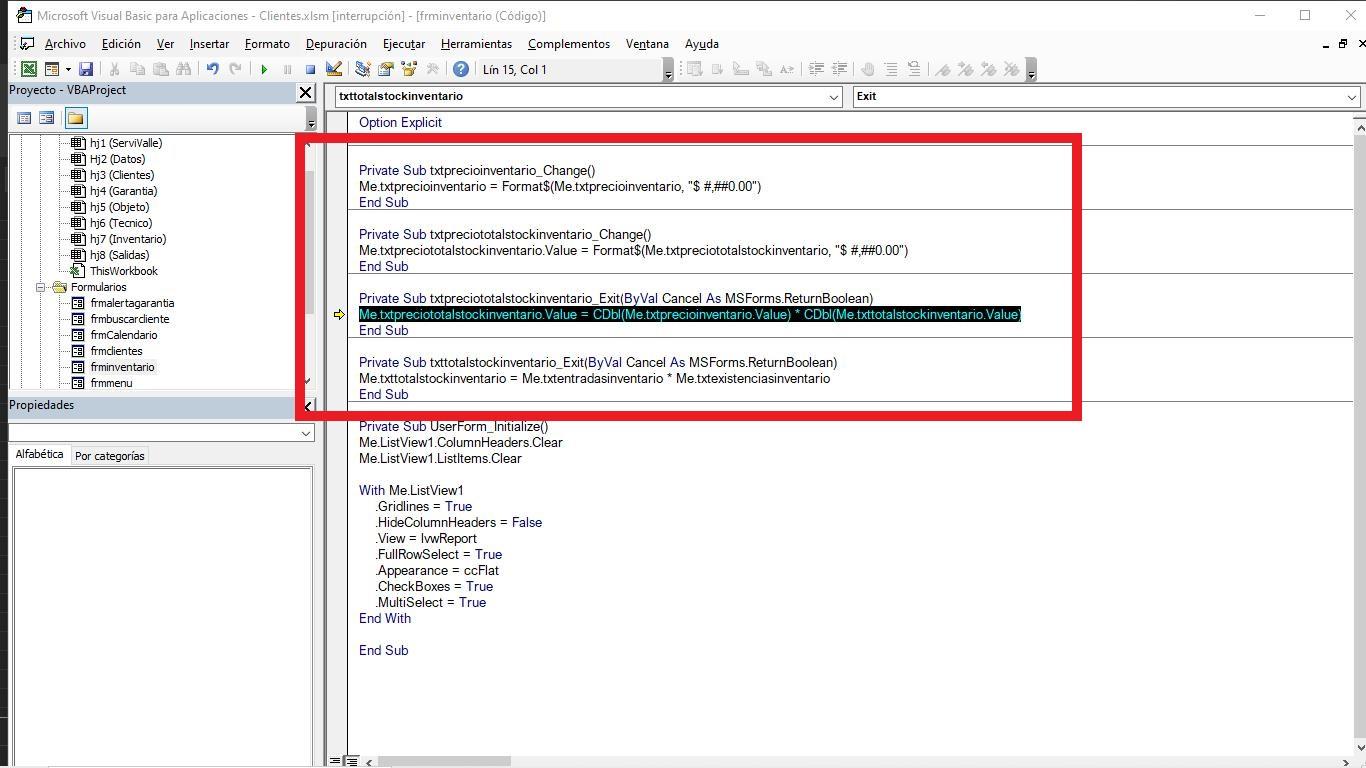Screen dimensions: 1366x768
Task: Click the Break pause button
Action: coord(287,69)
